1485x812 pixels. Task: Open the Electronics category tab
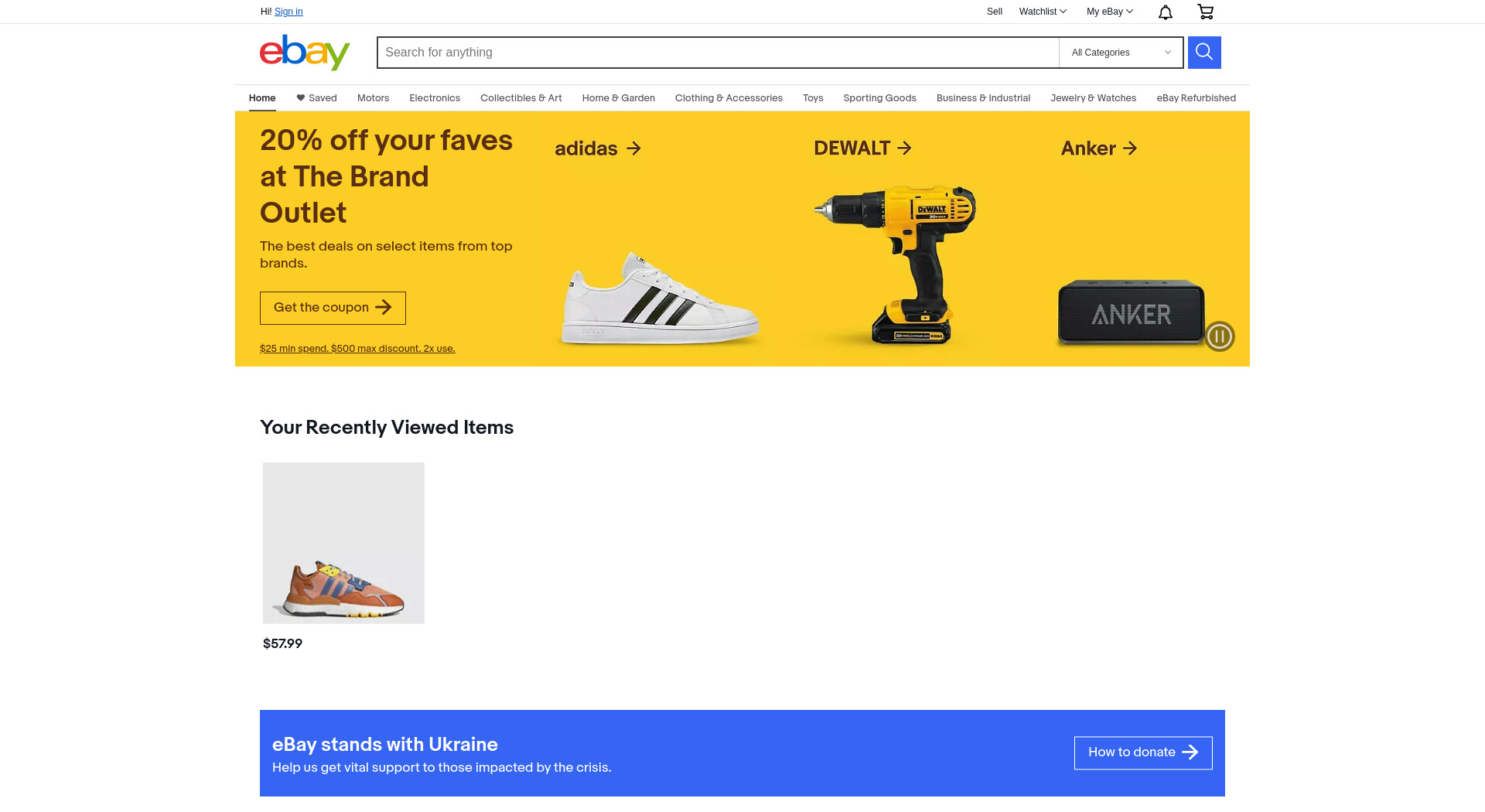435,98
